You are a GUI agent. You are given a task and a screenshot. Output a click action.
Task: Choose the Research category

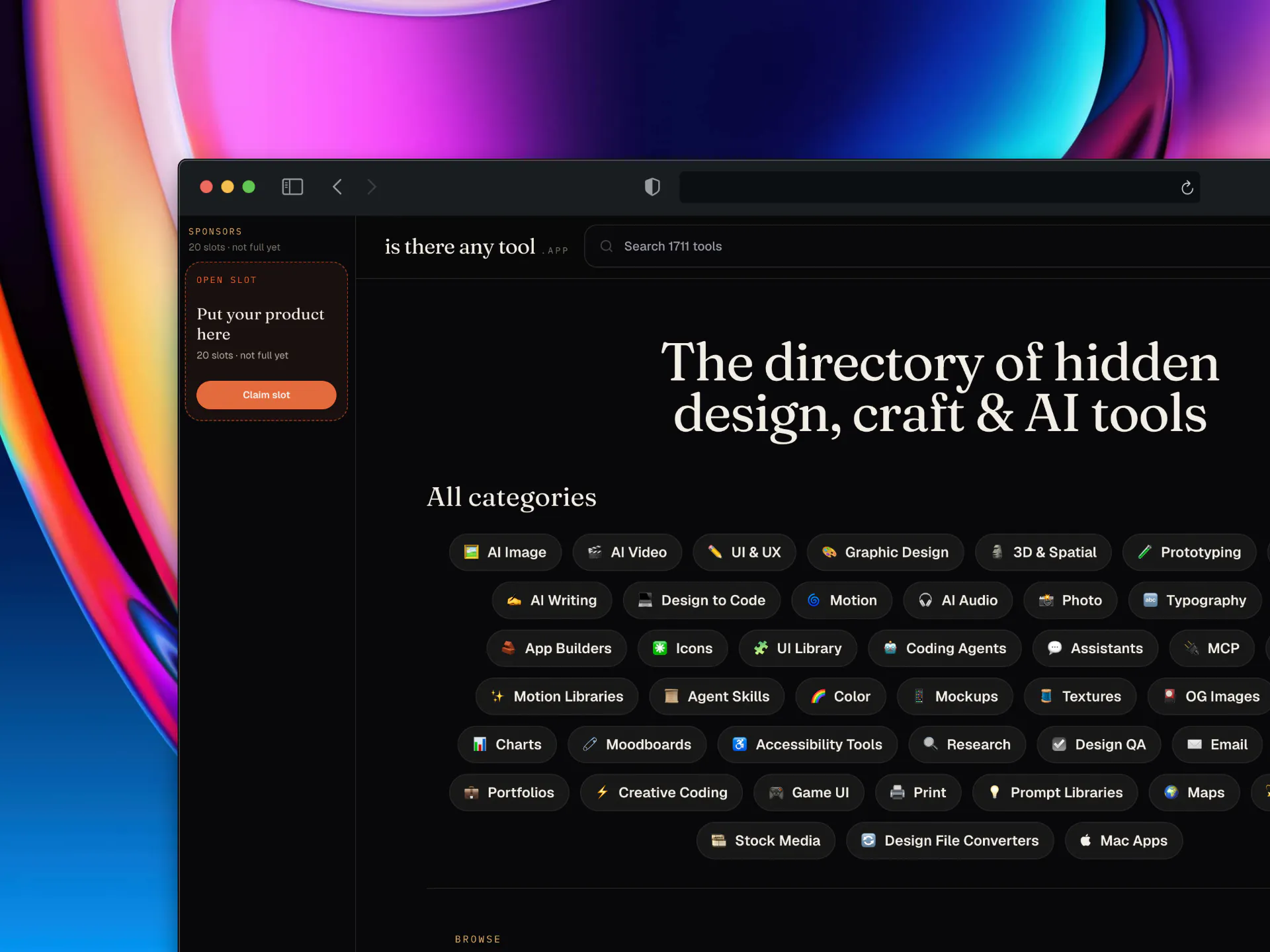(967, 744)
